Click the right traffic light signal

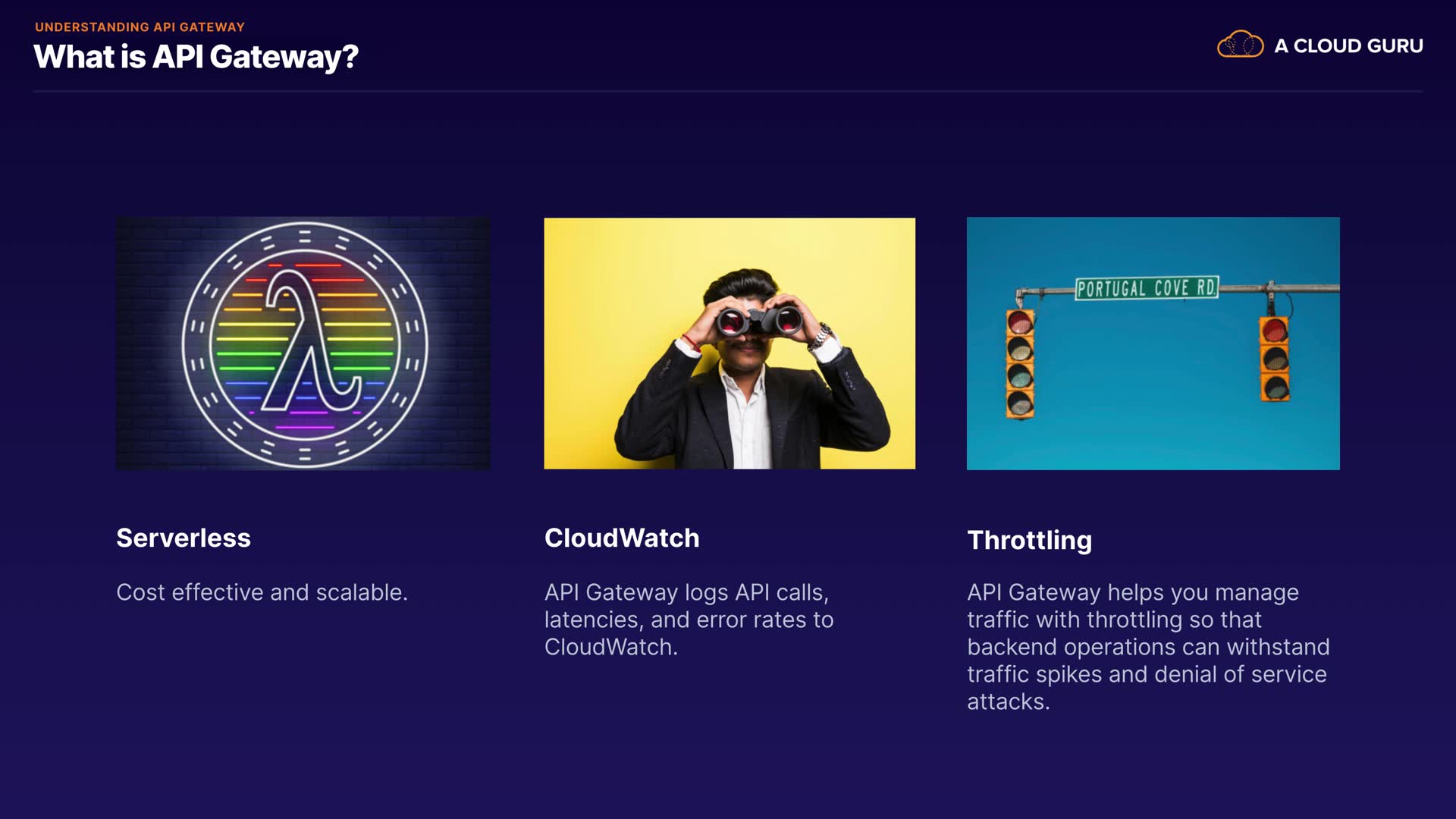click(x=1275, y=359)
